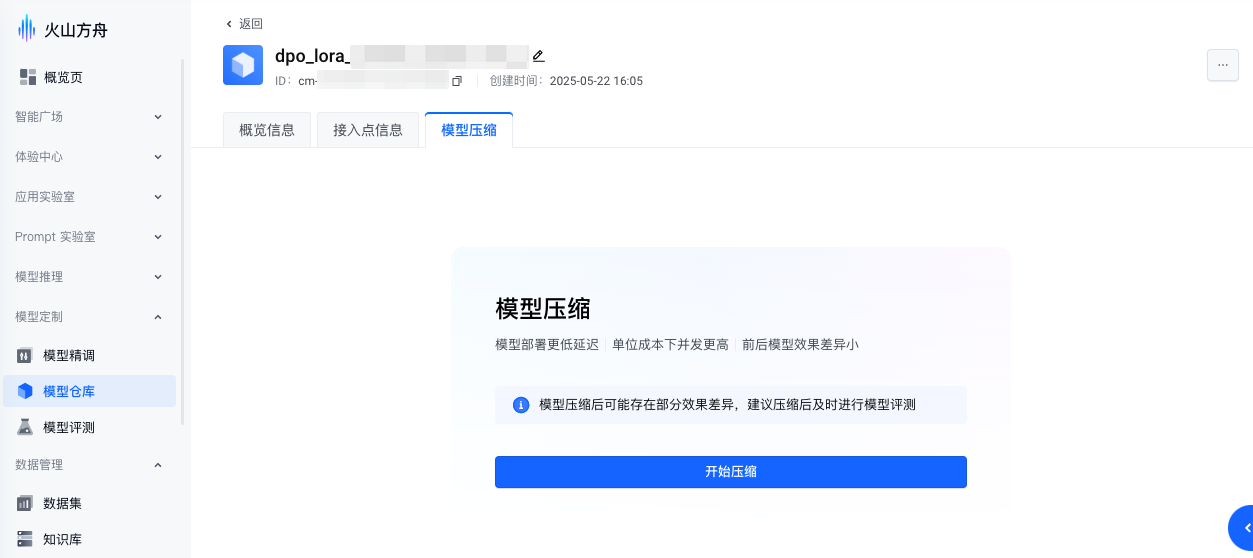Screen dimensions: 1253x558
Task: Edit model name with pencil icon
Action: pos(538,56)
